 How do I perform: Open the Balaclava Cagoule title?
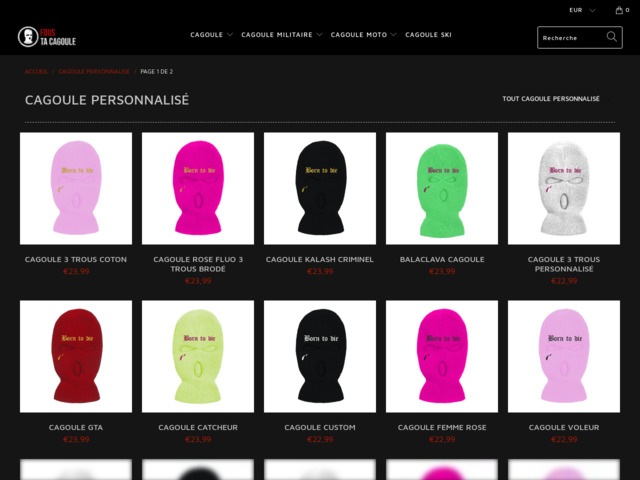(x=442, y=259)
